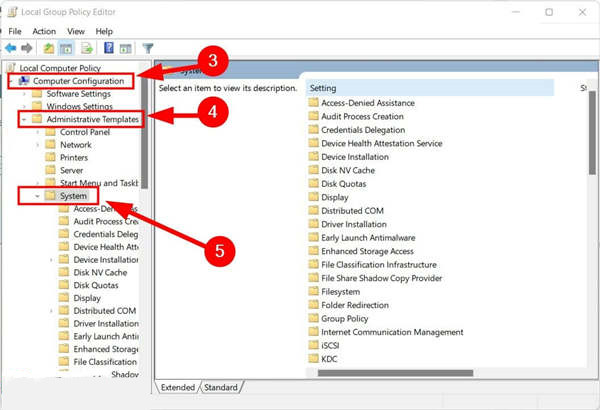The image size is (600, 410).
Task: Switch to the Extended tab
Action: click(x=178, y=387)
